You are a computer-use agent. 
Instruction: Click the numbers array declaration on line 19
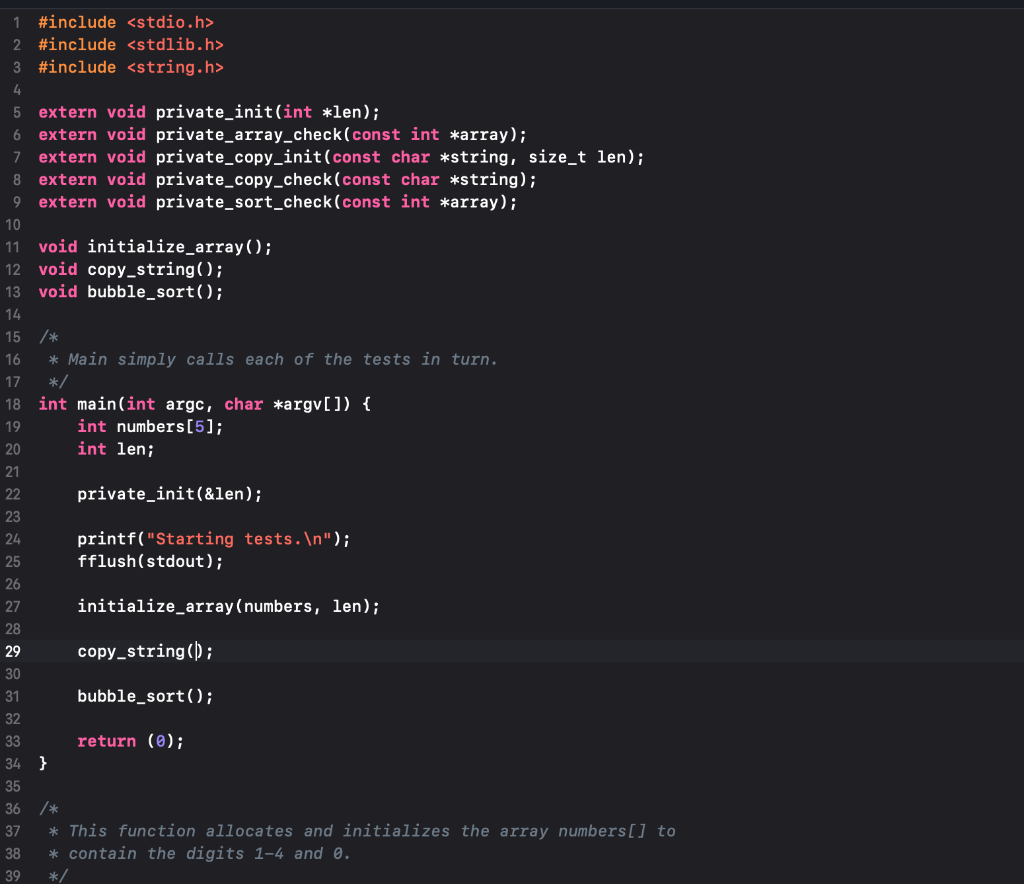[150, 426]
